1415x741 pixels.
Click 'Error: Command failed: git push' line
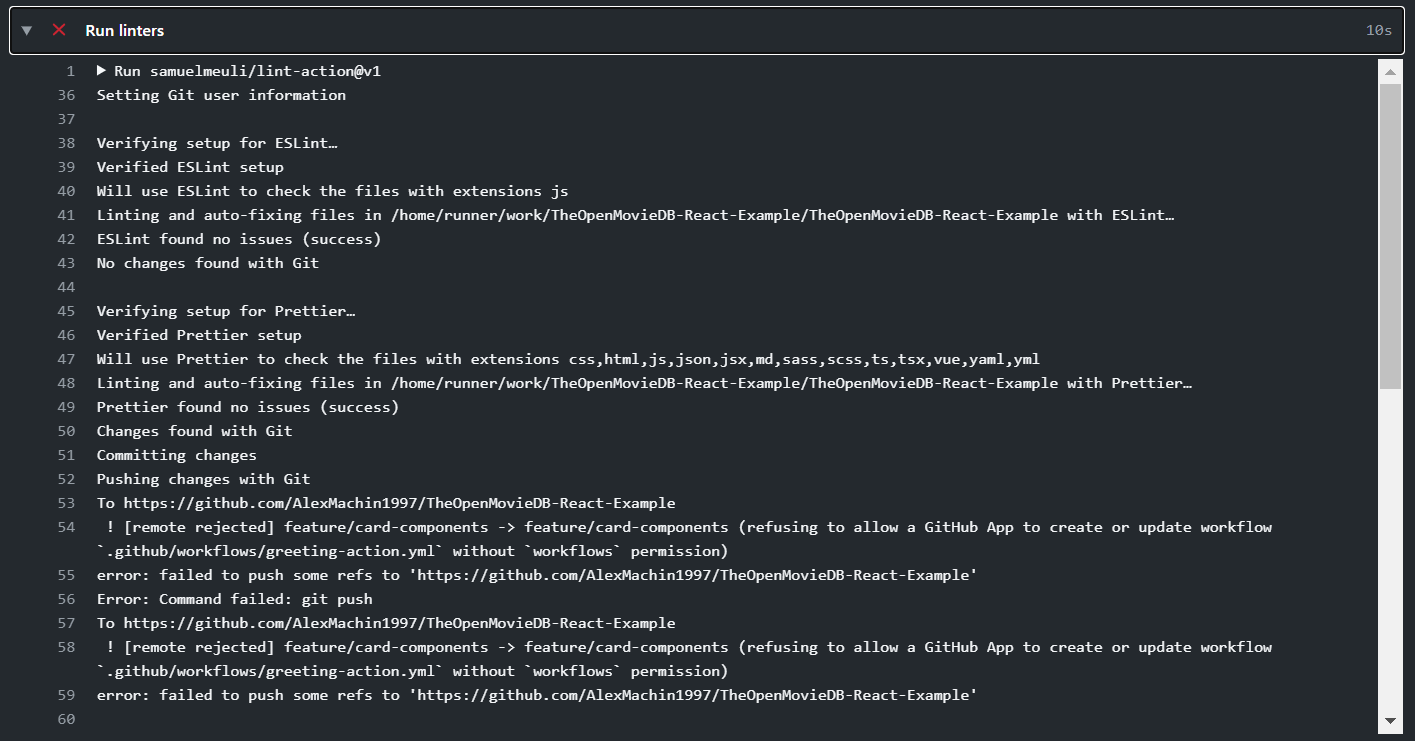tap(235, 599)
